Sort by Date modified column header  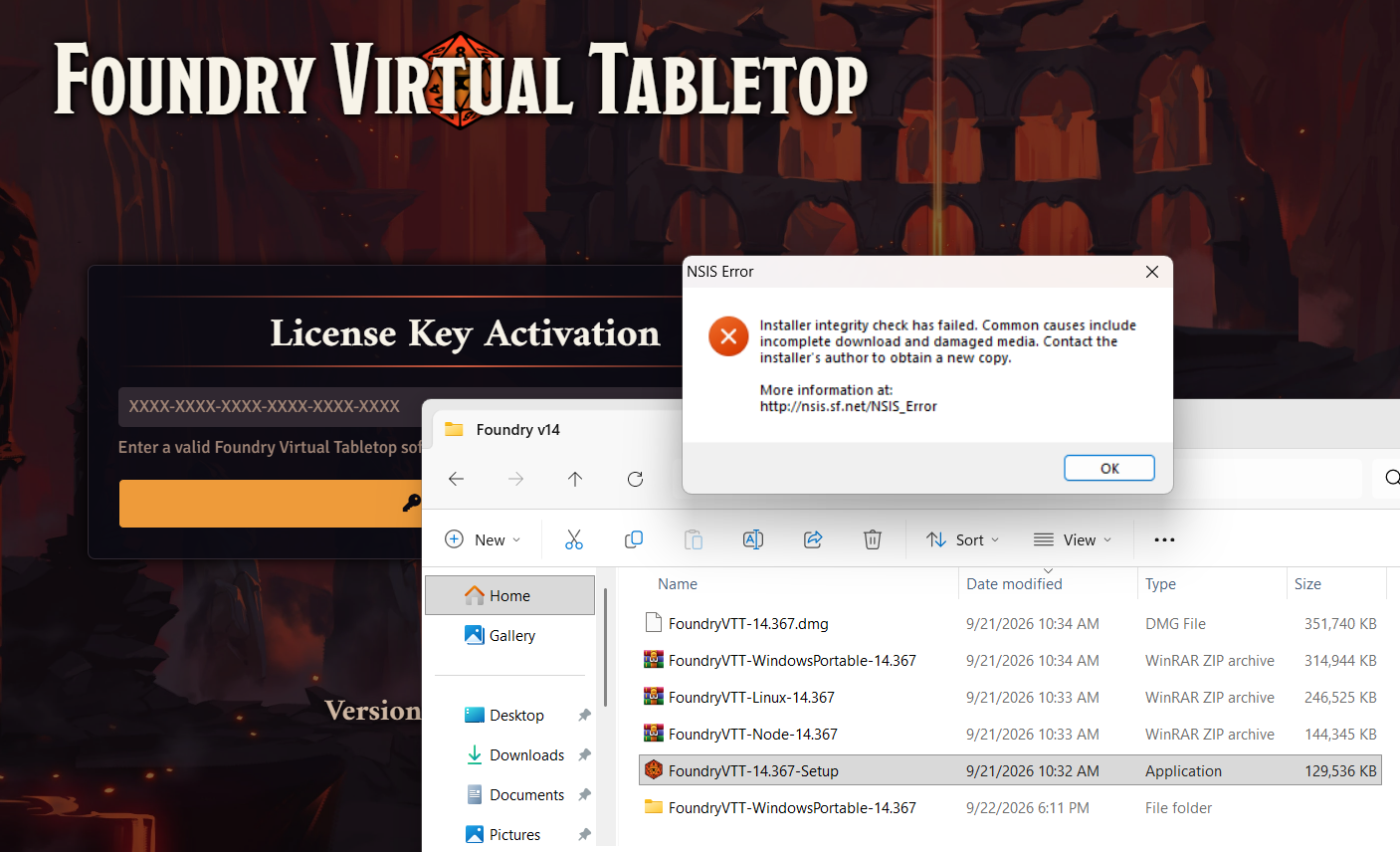(1014, 584)
